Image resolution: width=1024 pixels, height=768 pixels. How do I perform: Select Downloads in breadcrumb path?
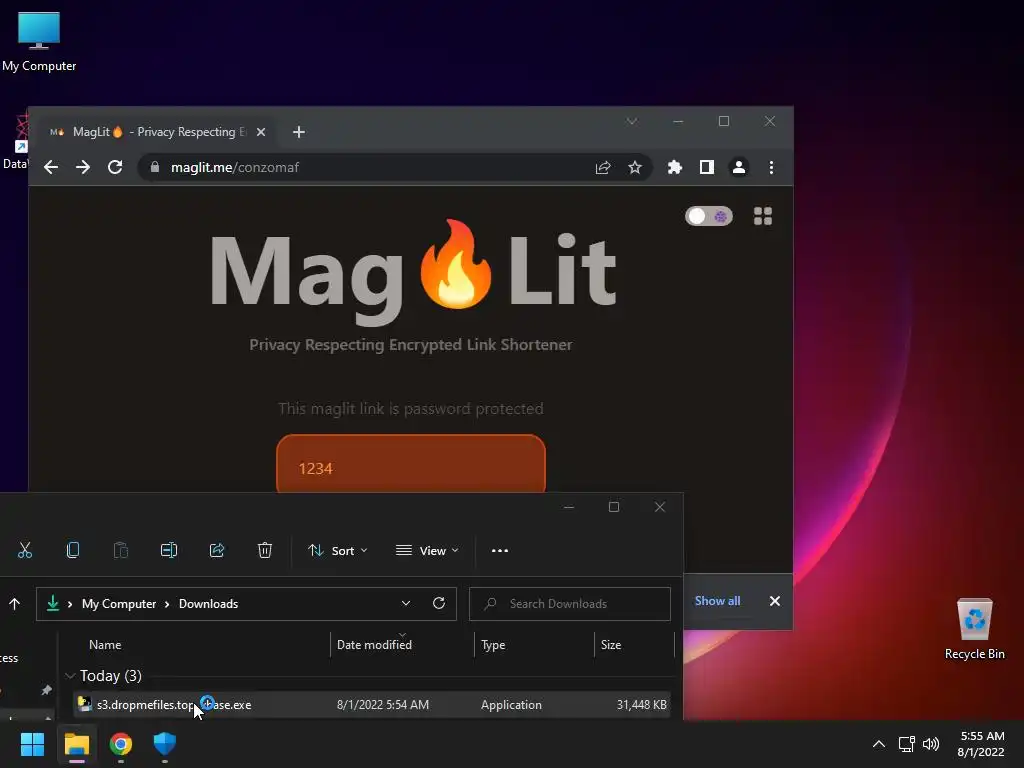tap(208, 604)
